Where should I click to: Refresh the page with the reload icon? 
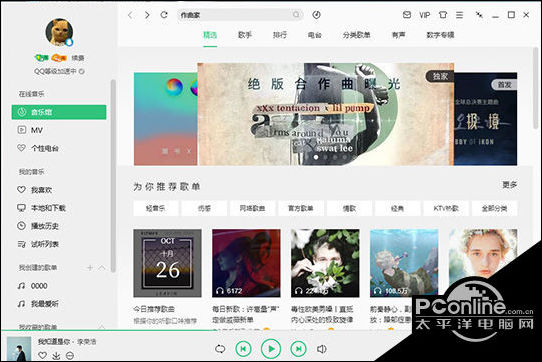pos(164,15)
